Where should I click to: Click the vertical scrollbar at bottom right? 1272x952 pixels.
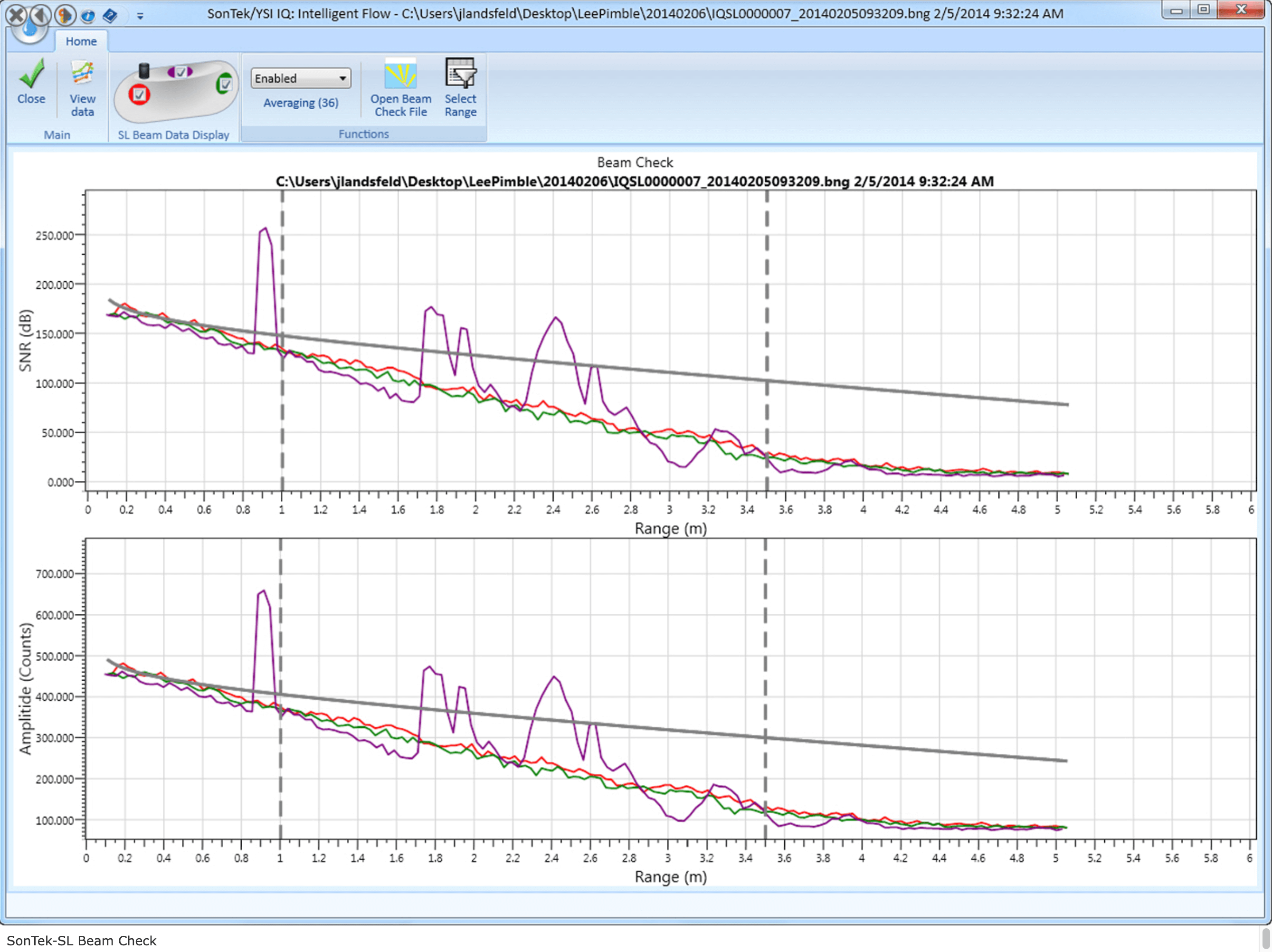tap(1266, 939)
